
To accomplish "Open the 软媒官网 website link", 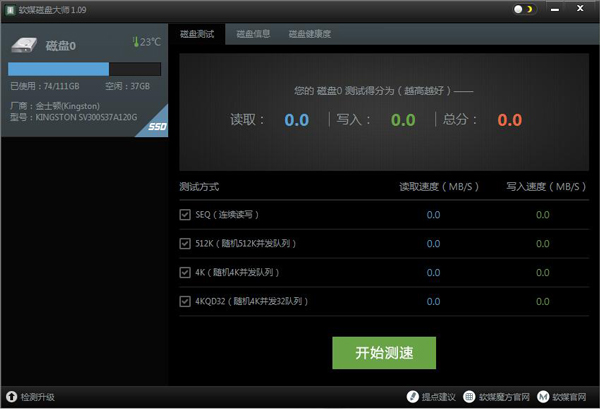I will 569,397.
